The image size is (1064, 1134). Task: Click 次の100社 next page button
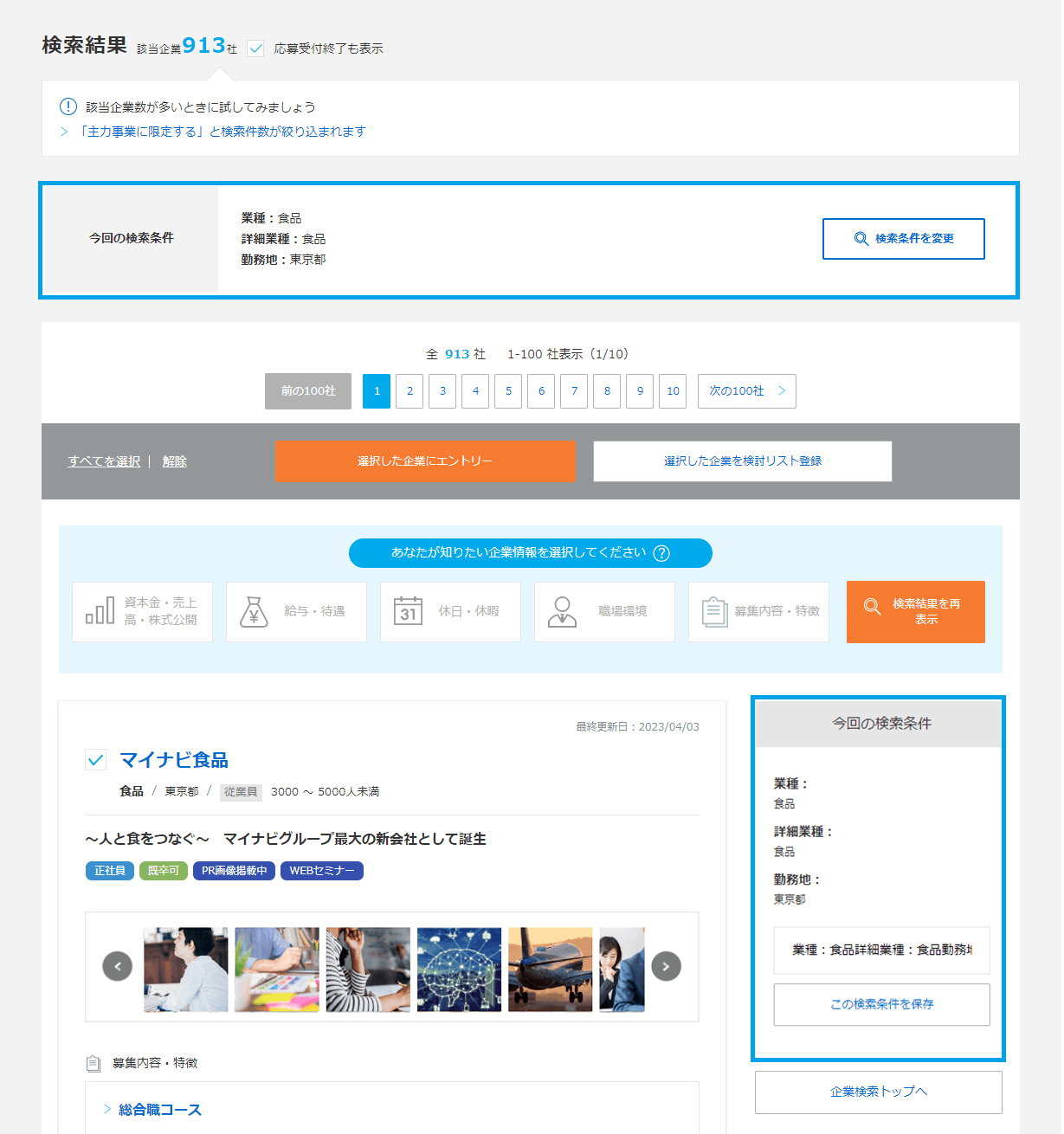point(747,391)
